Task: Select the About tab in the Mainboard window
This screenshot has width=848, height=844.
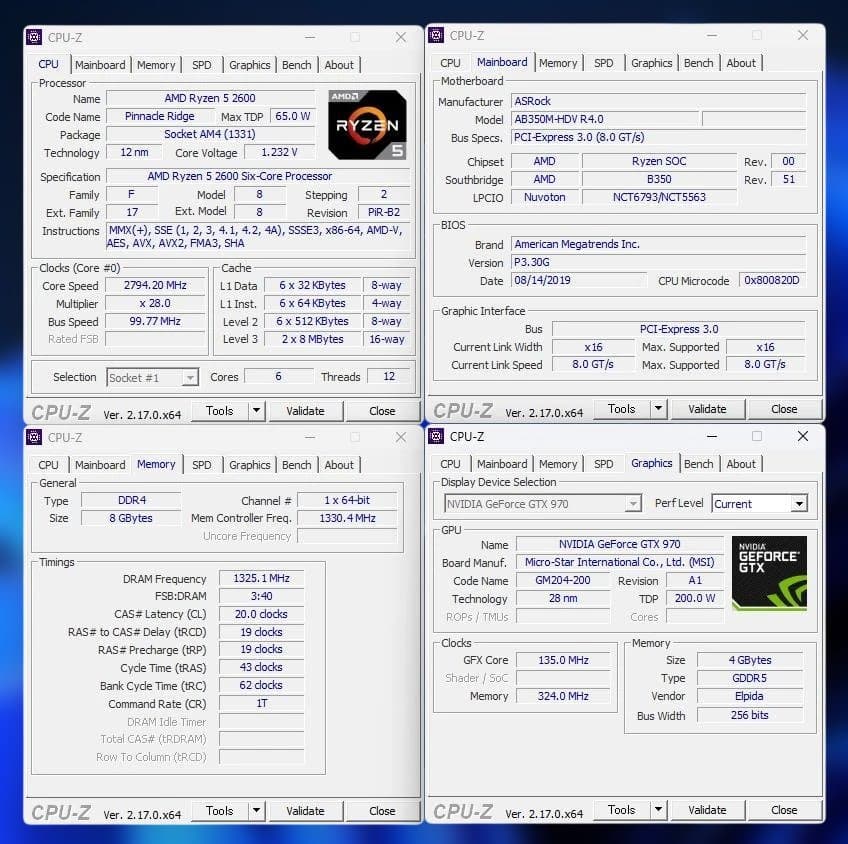Action: [x=742, y=62]
